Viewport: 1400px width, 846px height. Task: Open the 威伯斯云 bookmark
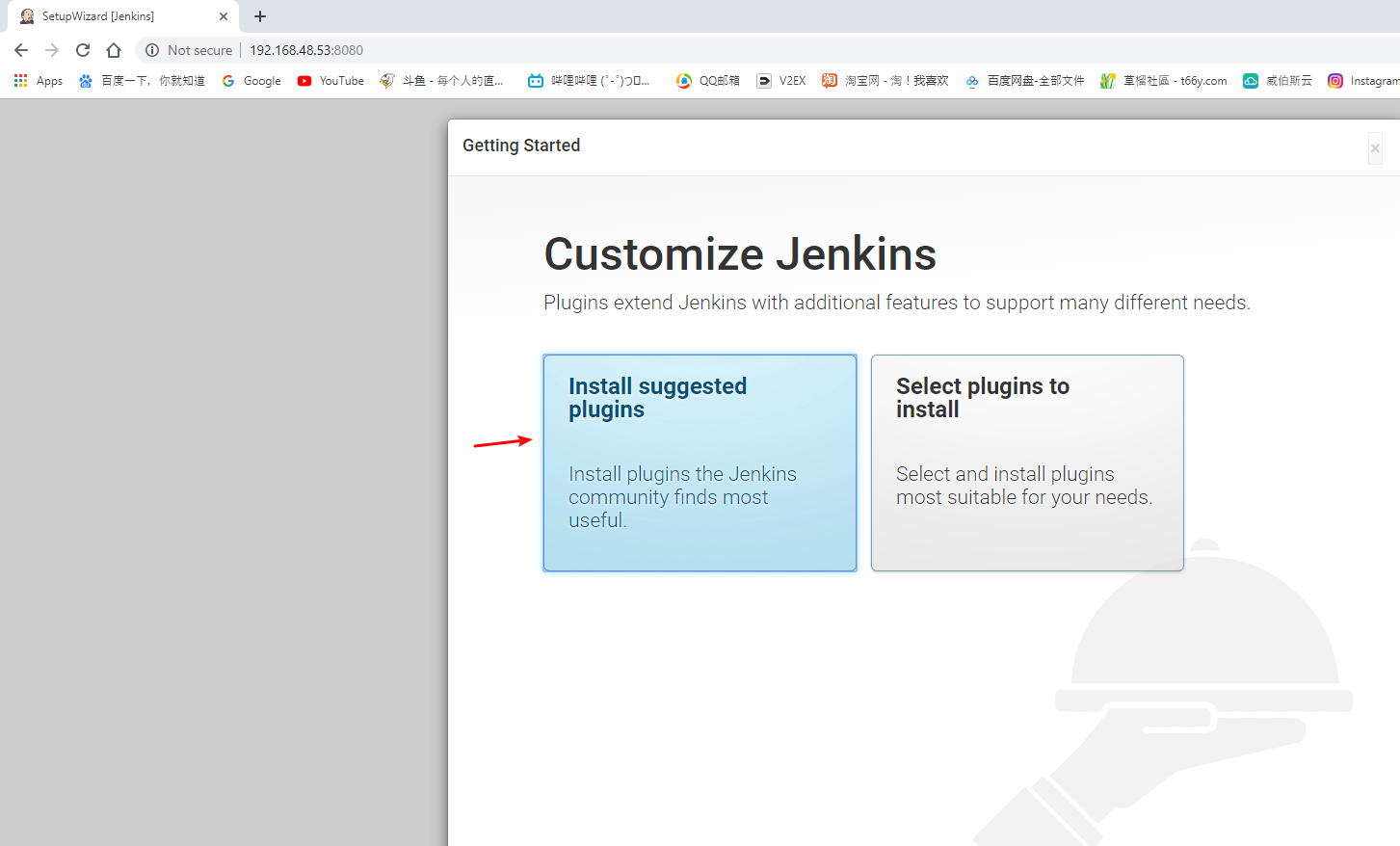coord(1278,81)
